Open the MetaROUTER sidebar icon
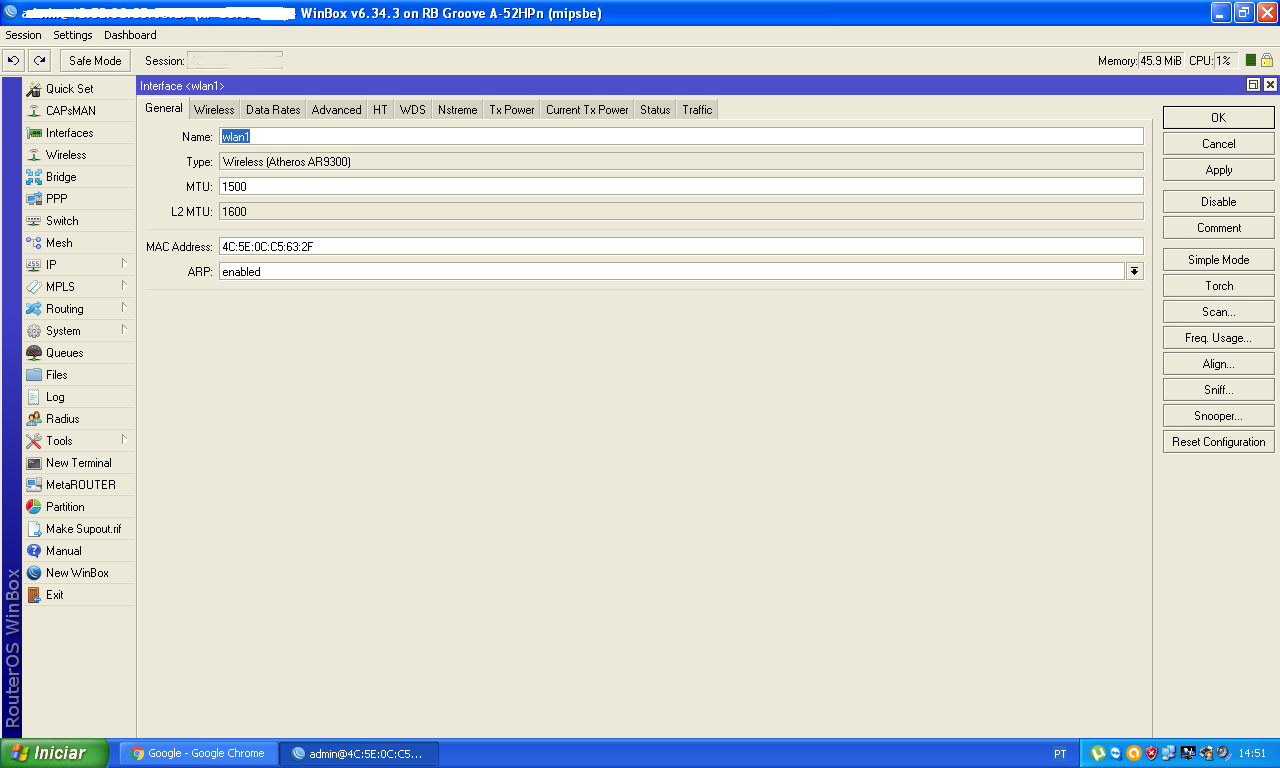Image resolution: width=1280 pixels, height=768 pixels. click(x=34, y=485)
